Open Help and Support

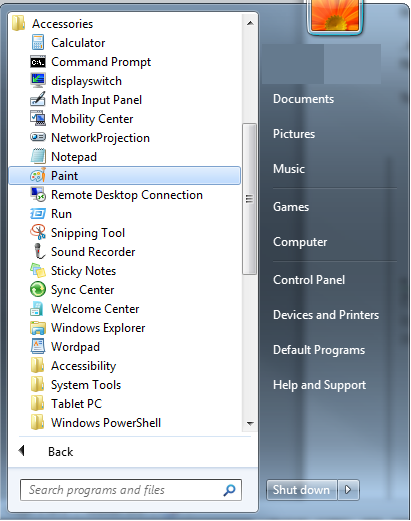click(319, 385)
